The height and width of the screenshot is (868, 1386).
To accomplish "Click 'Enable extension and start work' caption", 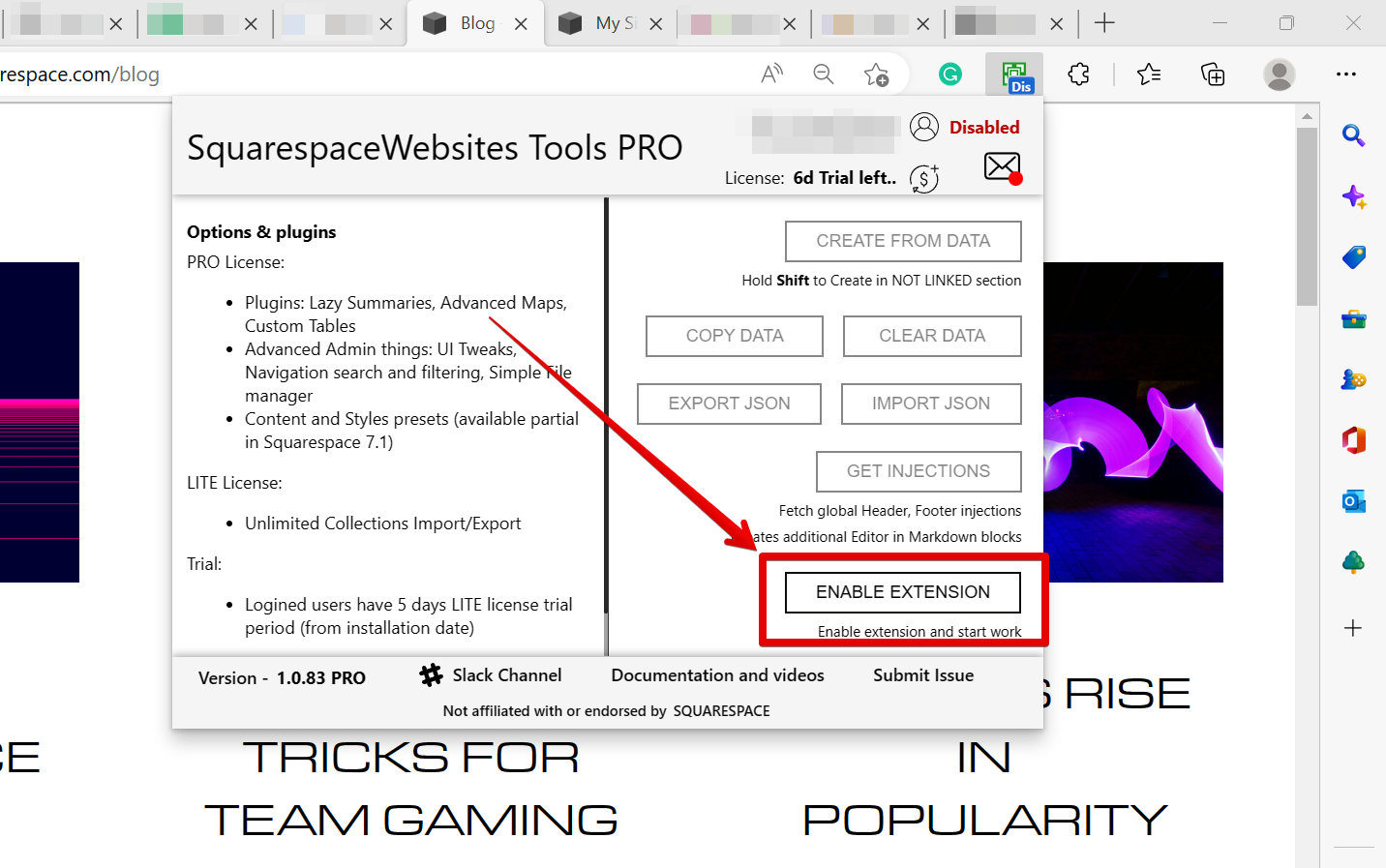I will [x=919, y=632].
